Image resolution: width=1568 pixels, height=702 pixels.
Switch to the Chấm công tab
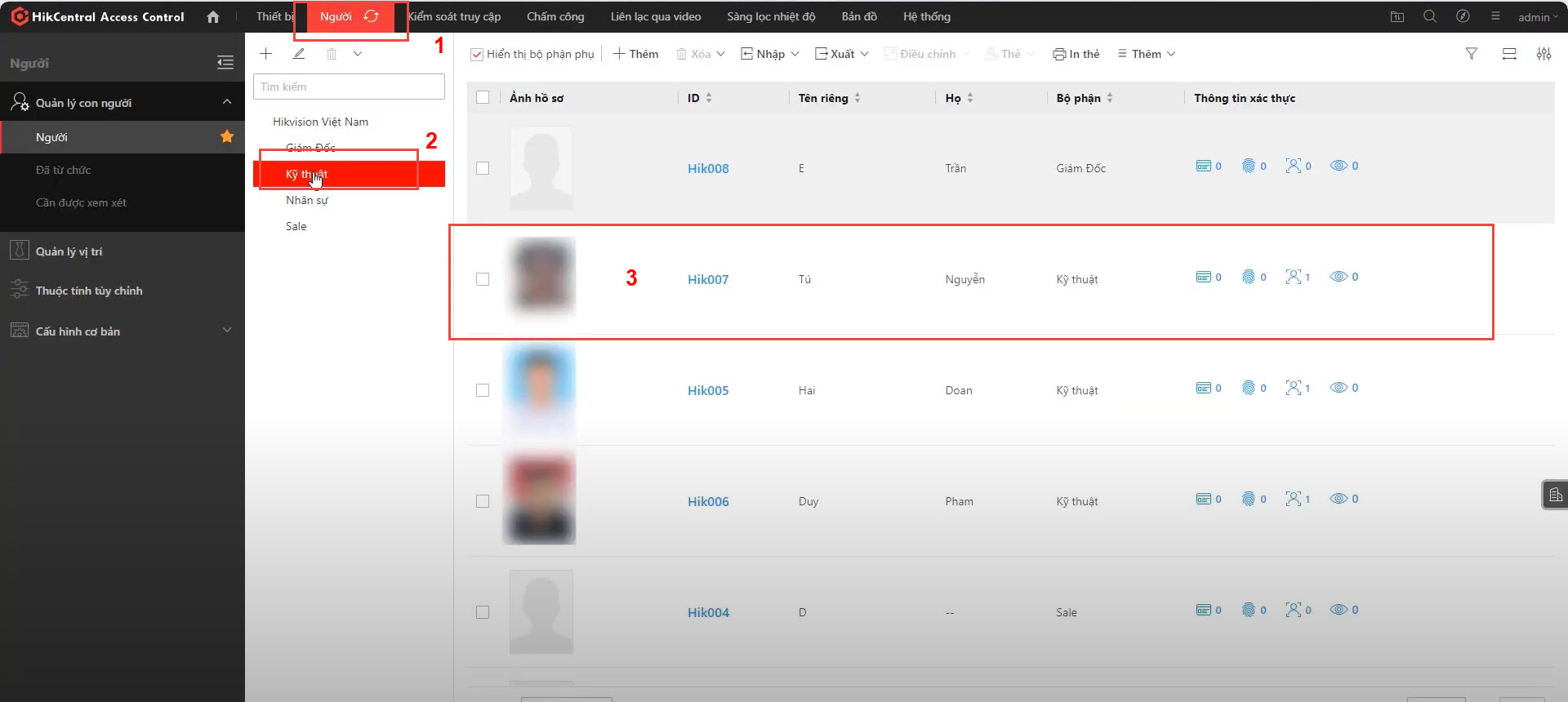point(555,17)
